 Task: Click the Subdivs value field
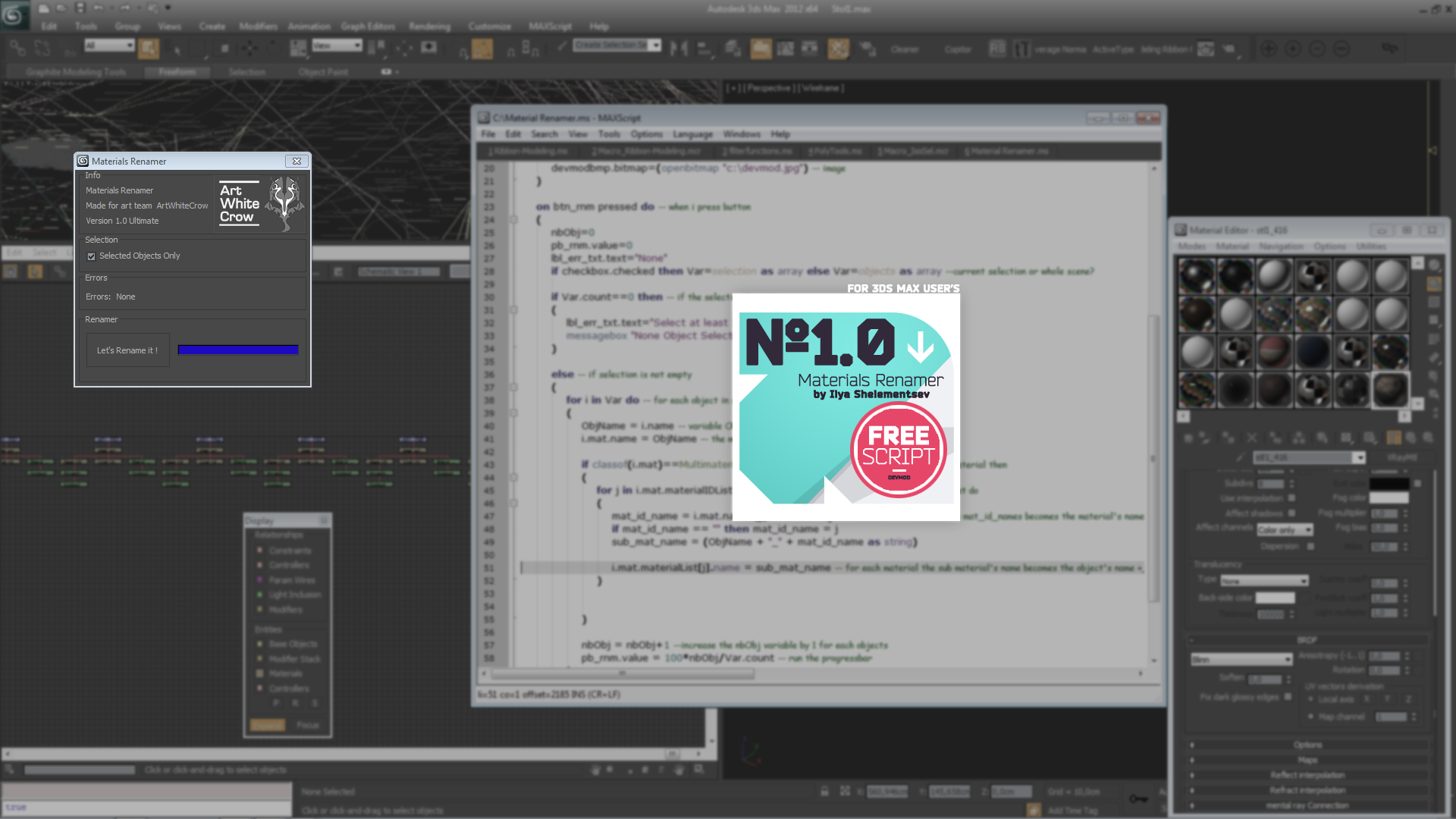coord(1271,483)
